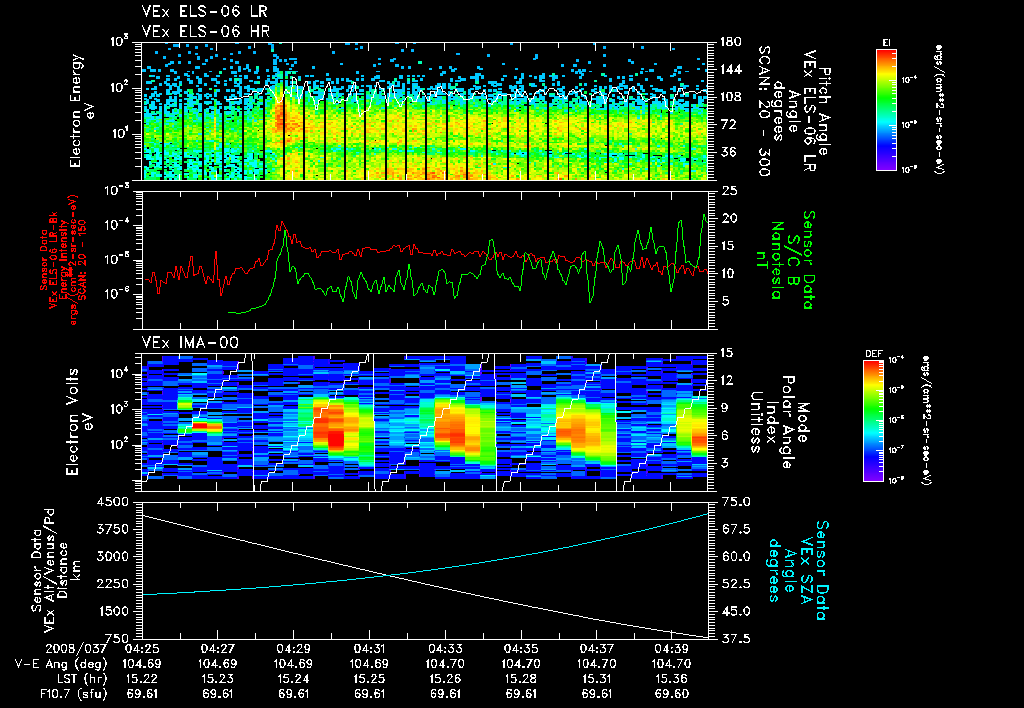
Task: Click the LST value '15.36'
Action: [672, 679]
